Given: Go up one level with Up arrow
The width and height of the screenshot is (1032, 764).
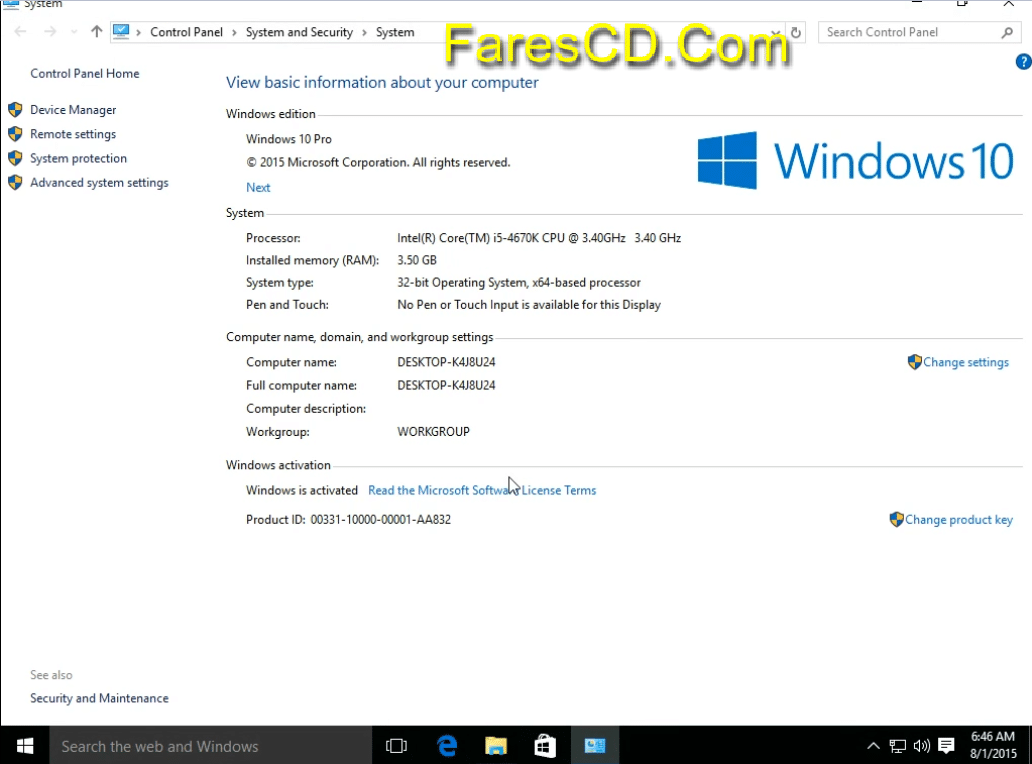Looking at the screenshot, I should point(97,32).
